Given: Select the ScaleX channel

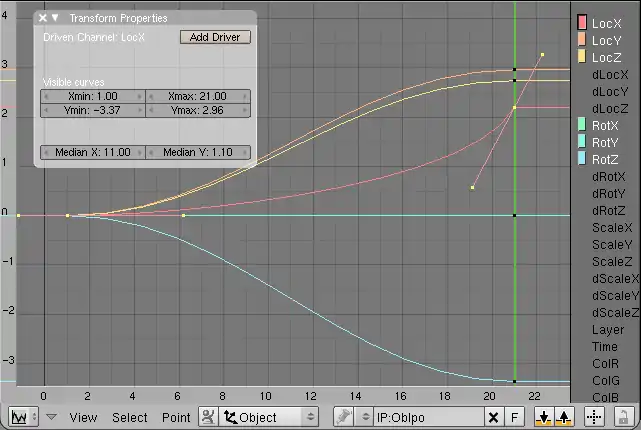Looking at the screenshot, I should coord(612,228).
